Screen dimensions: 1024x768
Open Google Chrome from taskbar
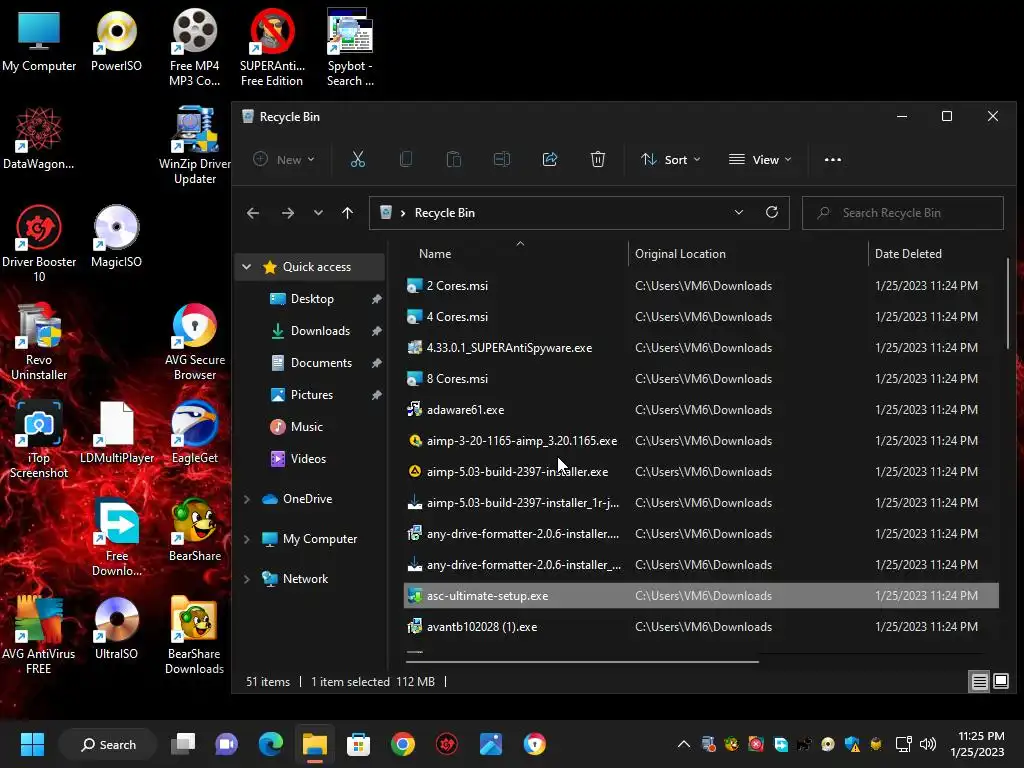[402, 744]
